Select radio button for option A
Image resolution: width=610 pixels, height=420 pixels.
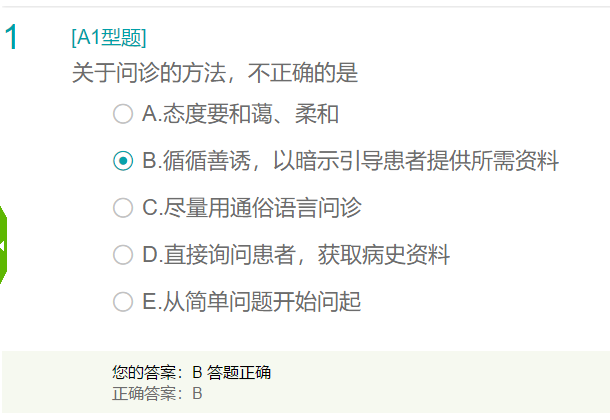click(x=123, y=114)
